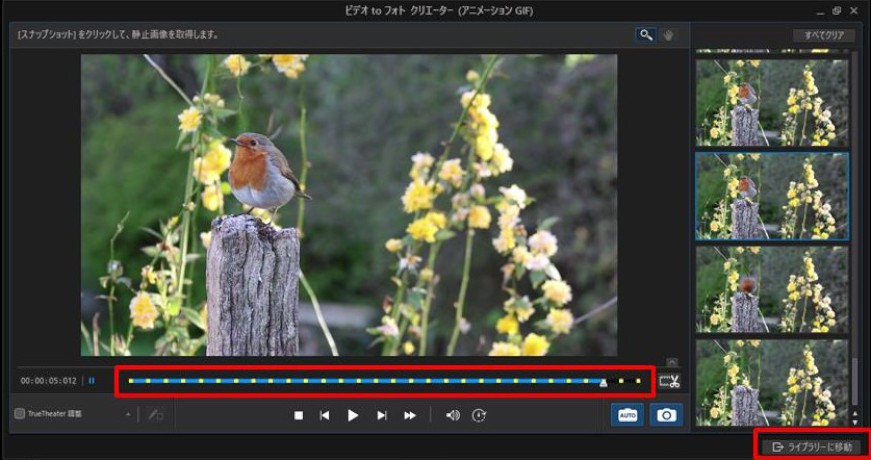
Task: Open the playback speed clock icon
Action: [x=479, y=416]
